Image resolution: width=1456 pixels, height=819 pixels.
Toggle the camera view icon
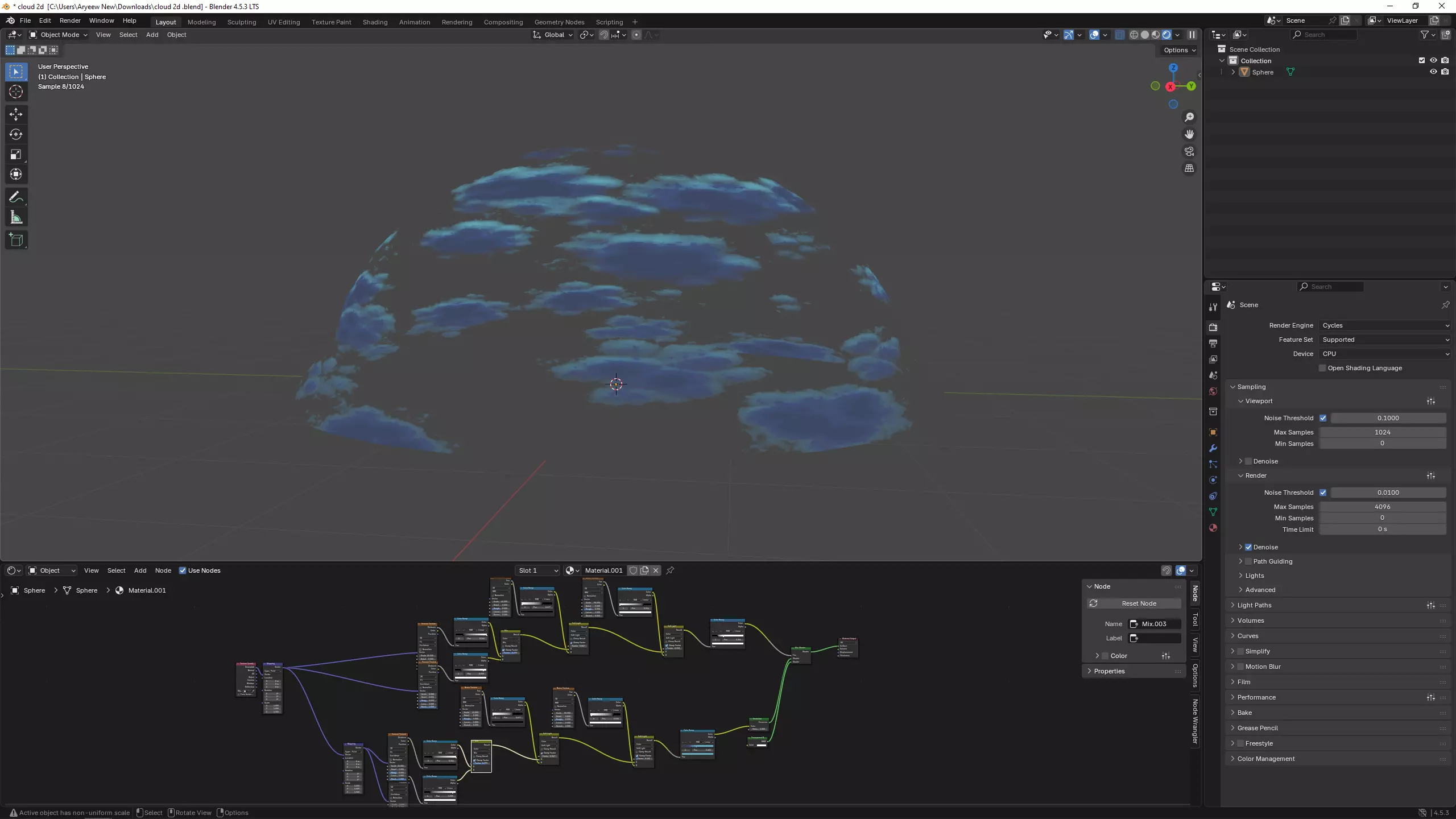(x=1189, y=151)
